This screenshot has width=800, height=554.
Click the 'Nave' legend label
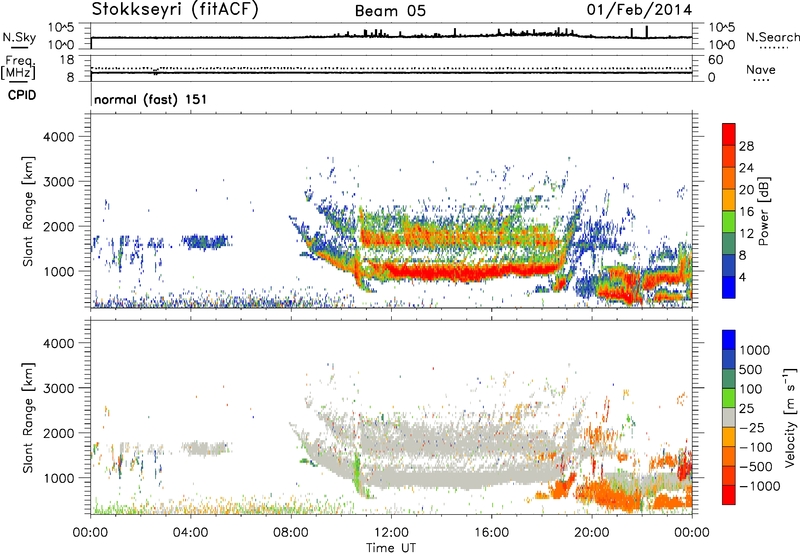pyautogui.click(x=761, y=70)
